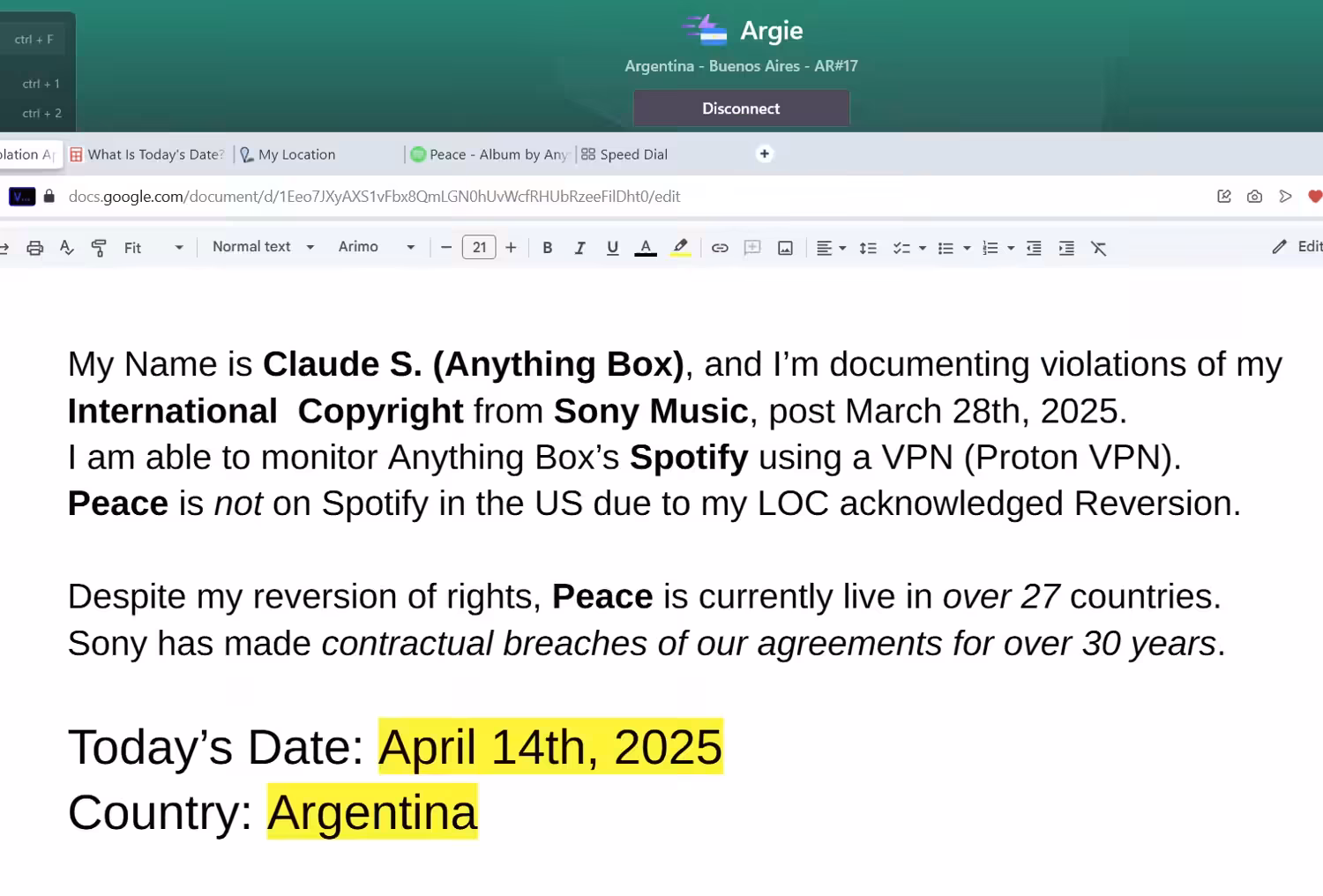
Task: Click the Numbered list icon
Action: pos(990,248)
